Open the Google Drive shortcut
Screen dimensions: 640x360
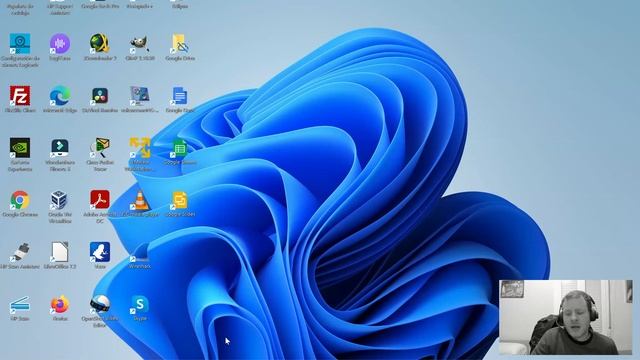click(180, 44)
